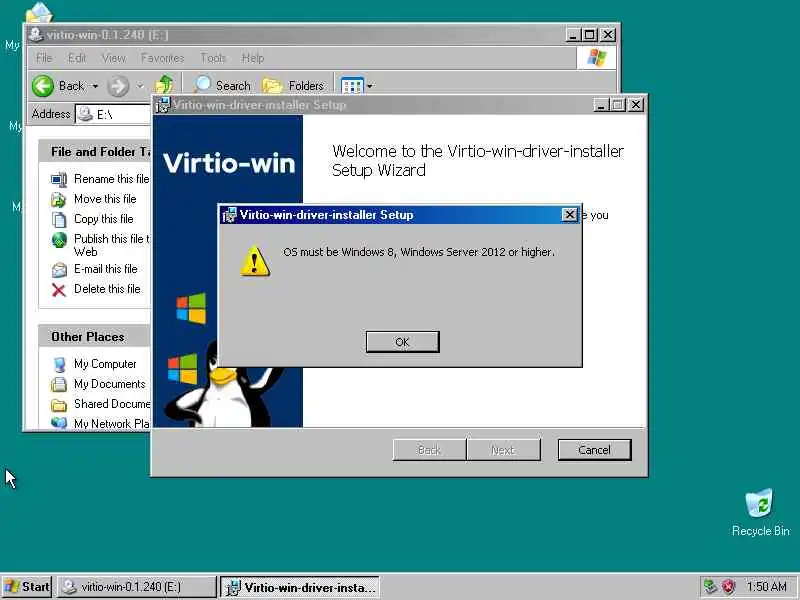The width and height of the screenshot is (800, 600).
Task: Click the red security shield tray icon
Action: 728,587
